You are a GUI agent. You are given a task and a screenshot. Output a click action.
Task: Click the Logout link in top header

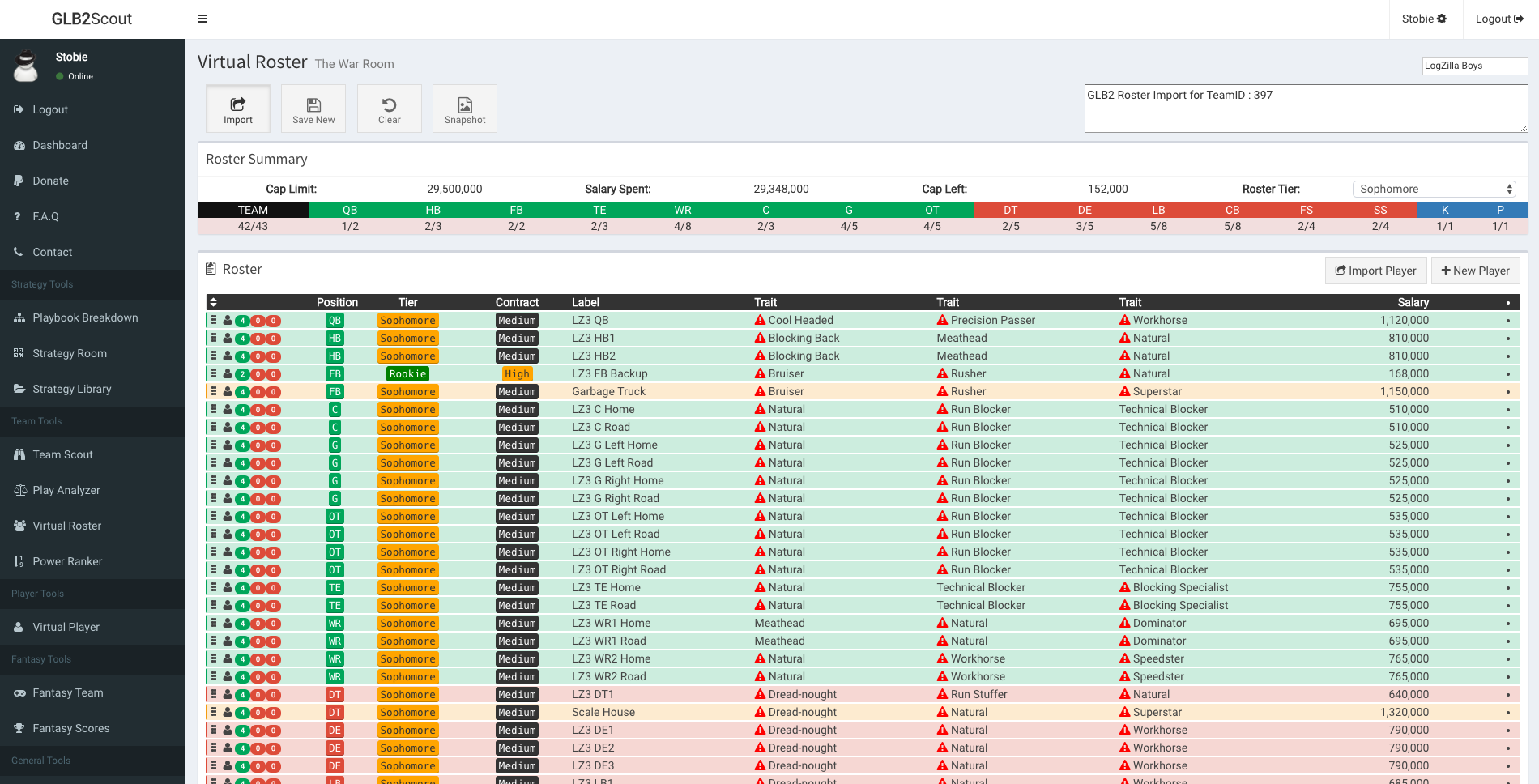pos(1498,19)
